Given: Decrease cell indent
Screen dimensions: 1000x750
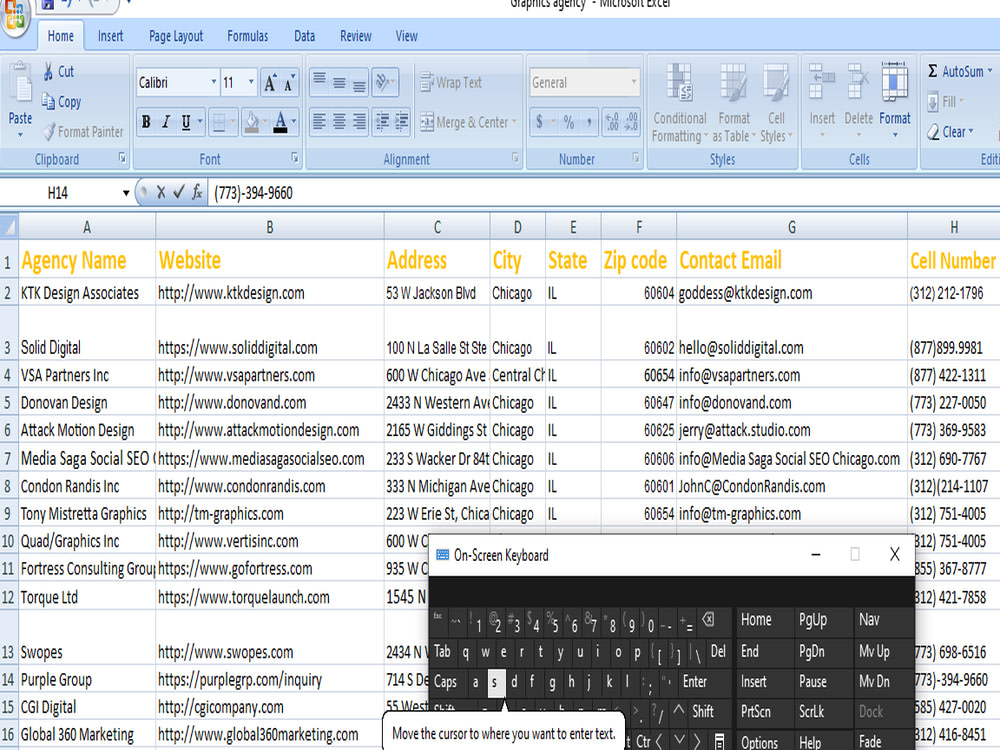Looking at the screenshot, I should click(382, 121).
